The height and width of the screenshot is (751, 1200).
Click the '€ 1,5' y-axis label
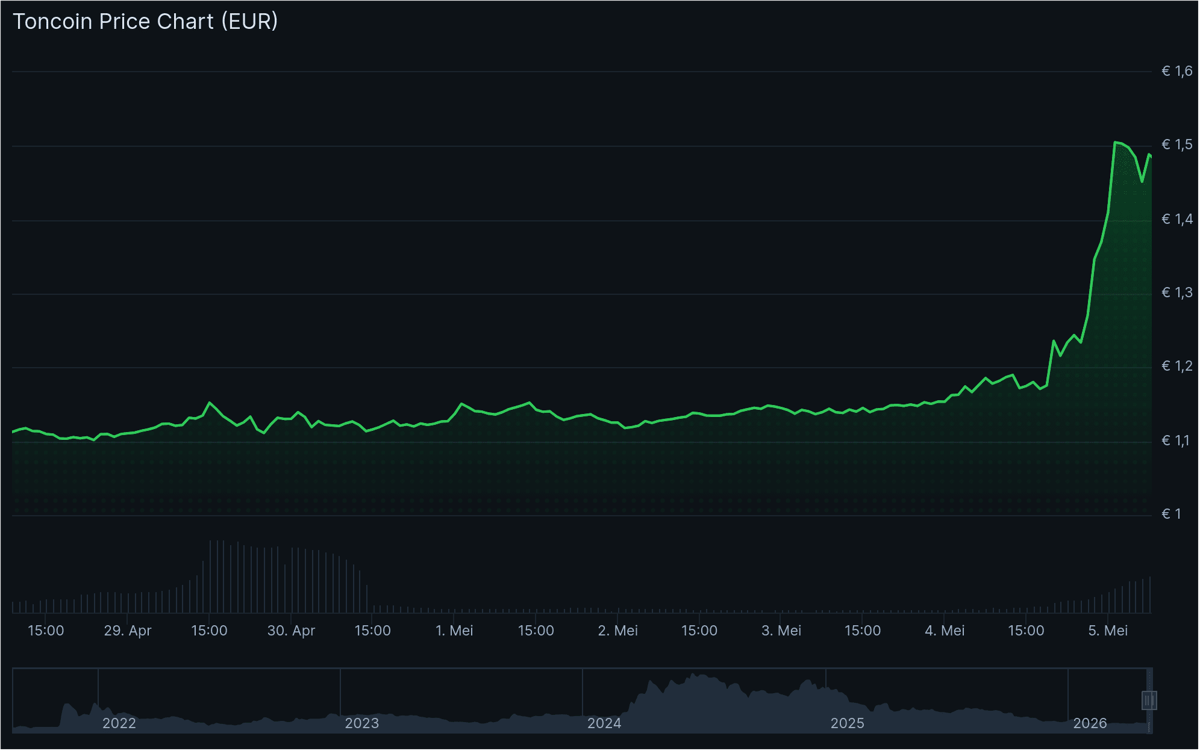(1177, 145)
